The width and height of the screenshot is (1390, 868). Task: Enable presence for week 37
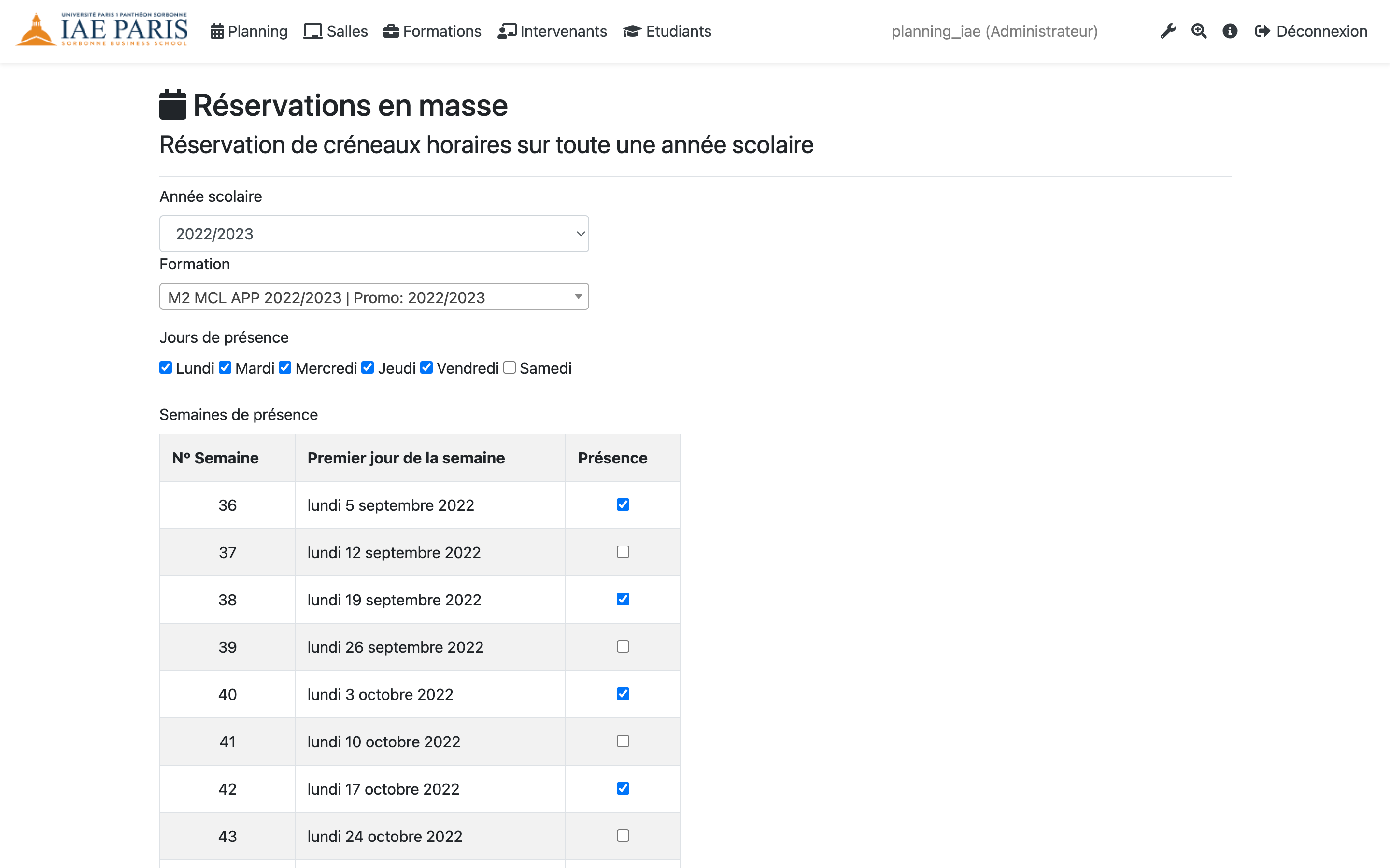(x=623, y=552)
